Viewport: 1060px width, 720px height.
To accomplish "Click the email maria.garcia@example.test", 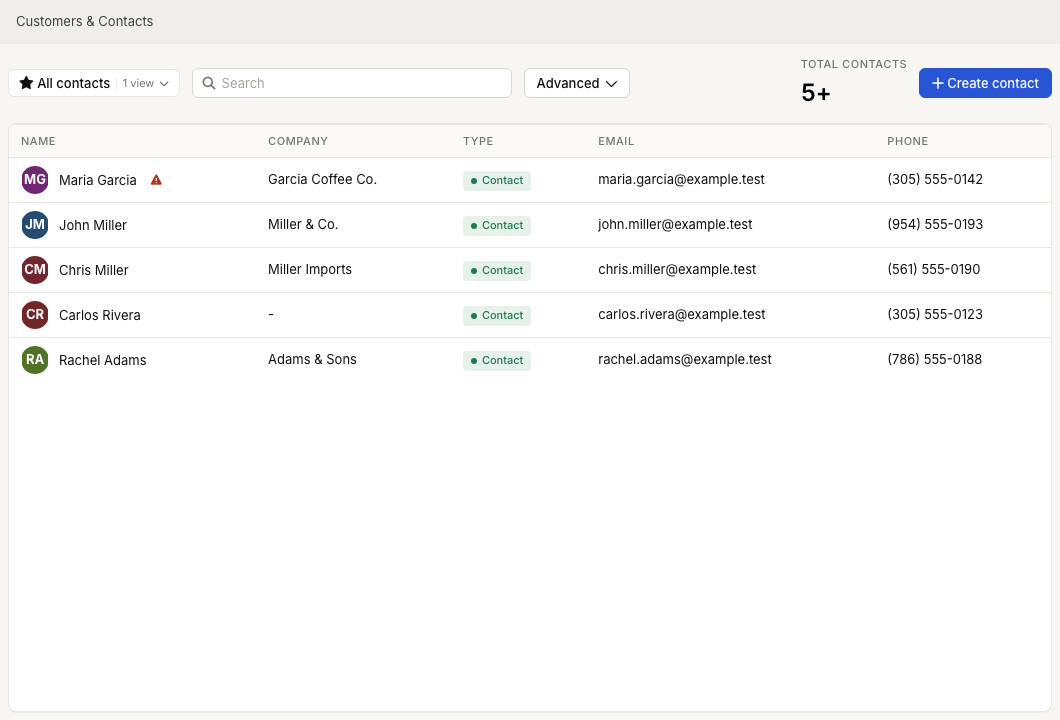I will (x=681, y=179).
